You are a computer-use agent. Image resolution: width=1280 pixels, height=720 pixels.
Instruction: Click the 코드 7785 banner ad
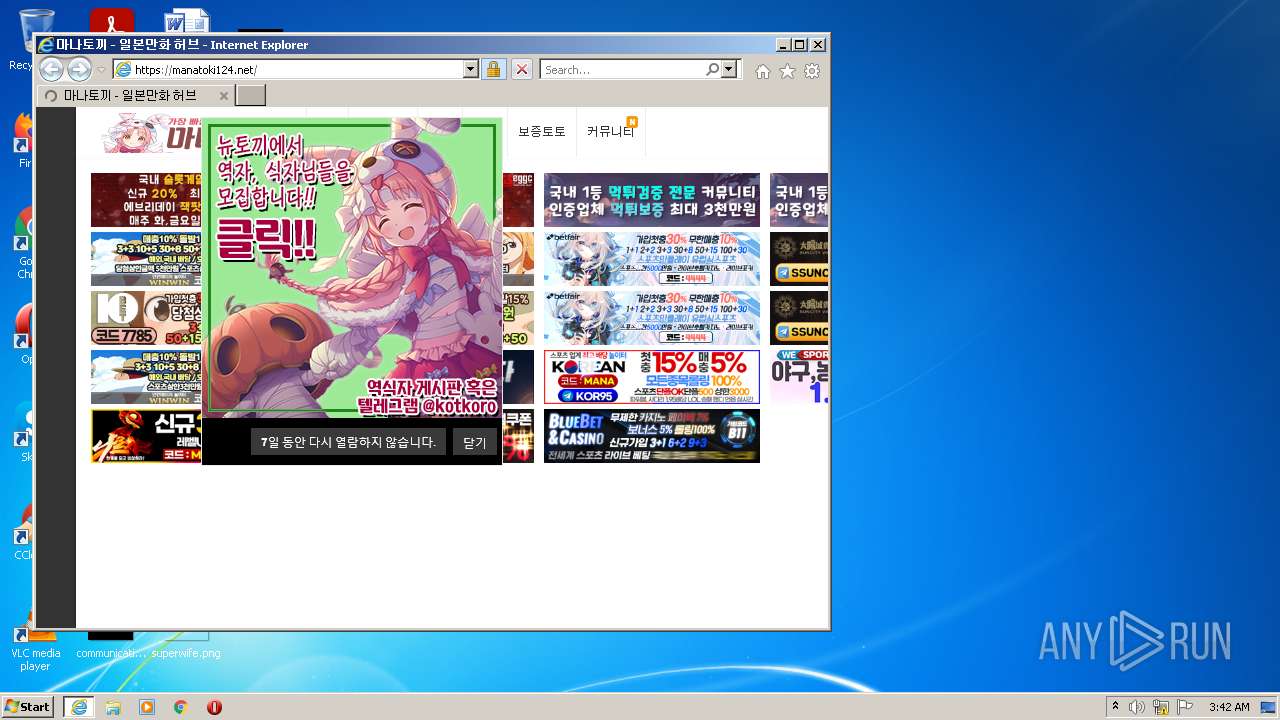tap(146, 318)
